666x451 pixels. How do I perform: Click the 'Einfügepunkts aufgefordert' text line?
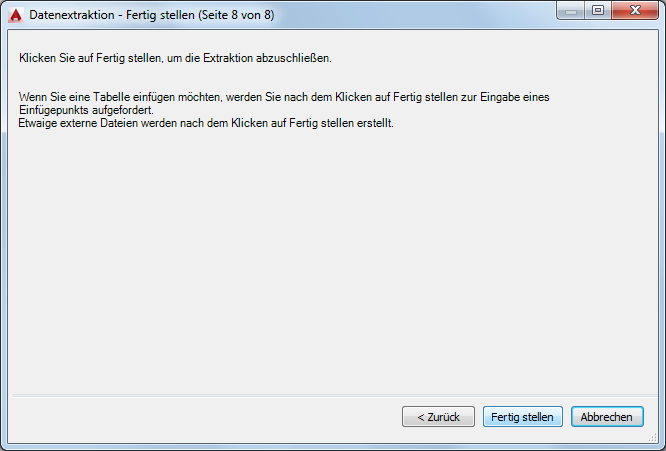[86, 110]
